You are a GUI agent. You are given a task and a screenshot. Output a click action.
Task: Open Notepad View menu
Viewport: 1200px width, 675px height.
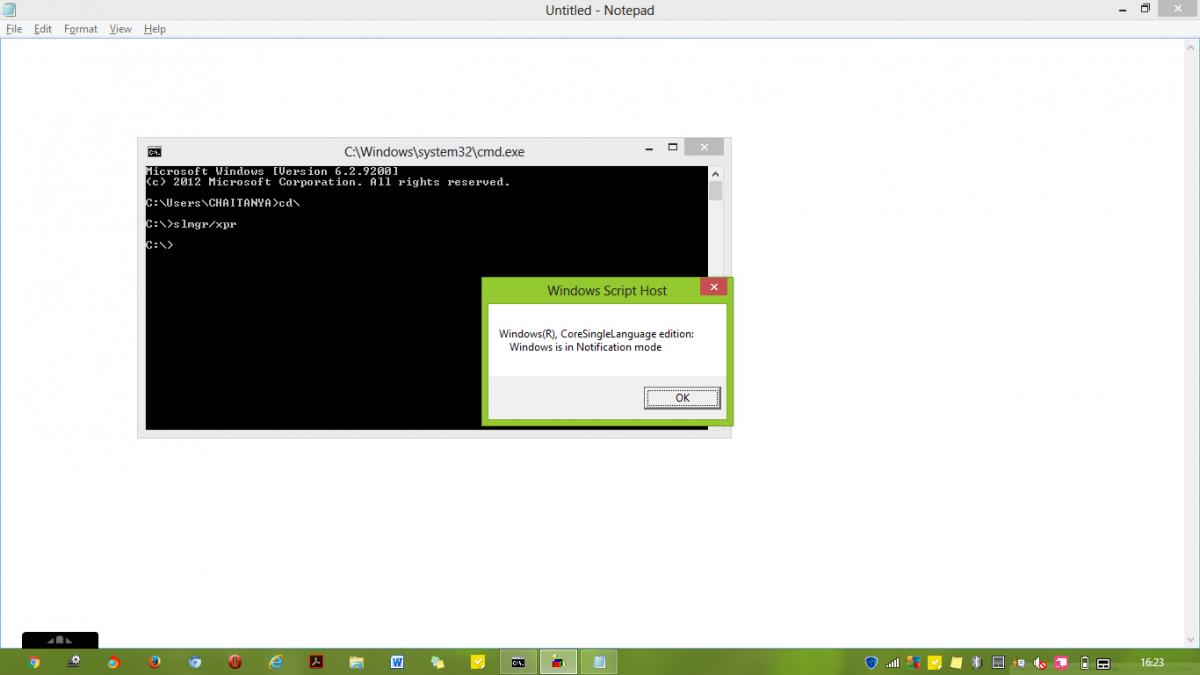(x=121, y=29)
